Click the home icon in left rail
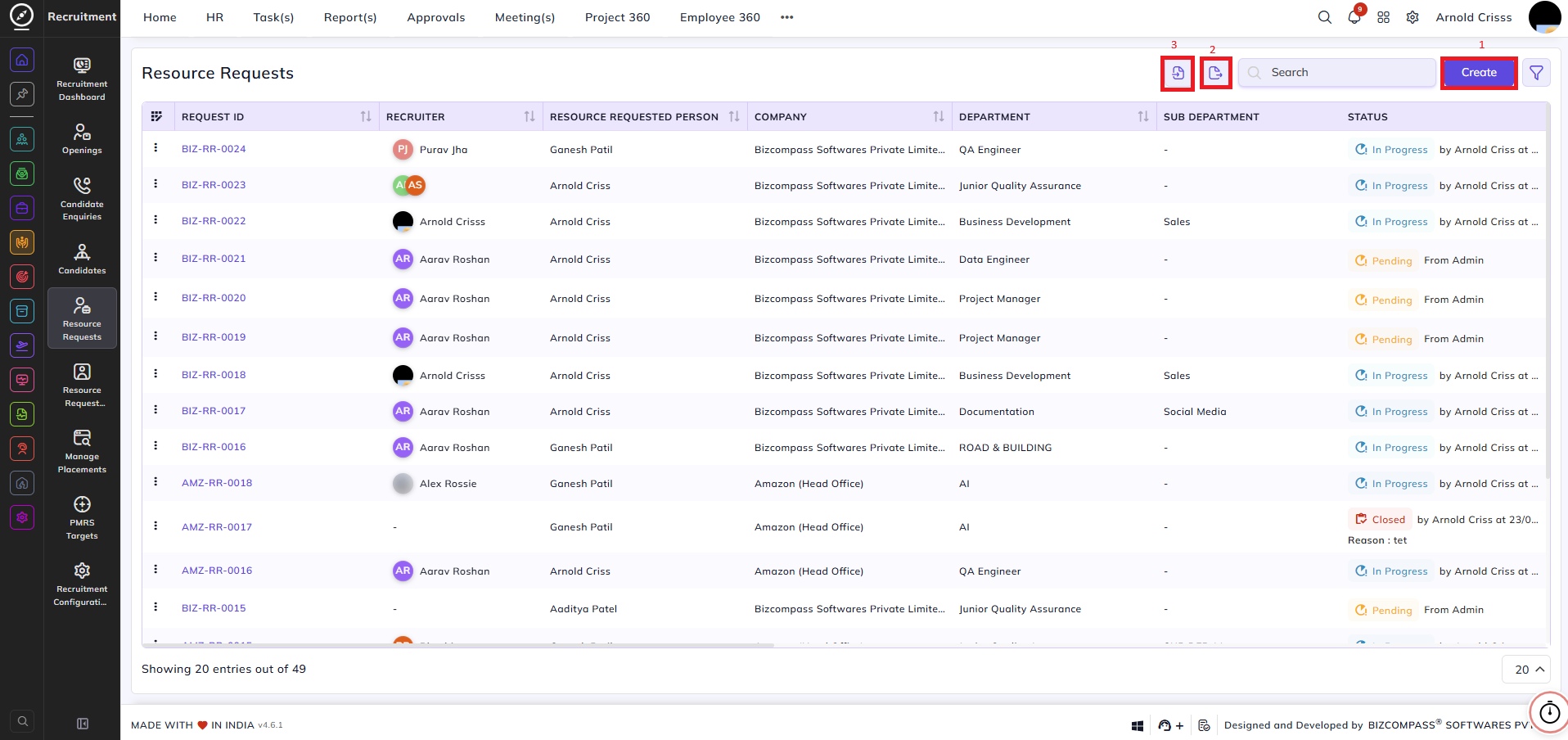Image resolution: width=1568 pixels, height=740 pixels. [22, 60]
